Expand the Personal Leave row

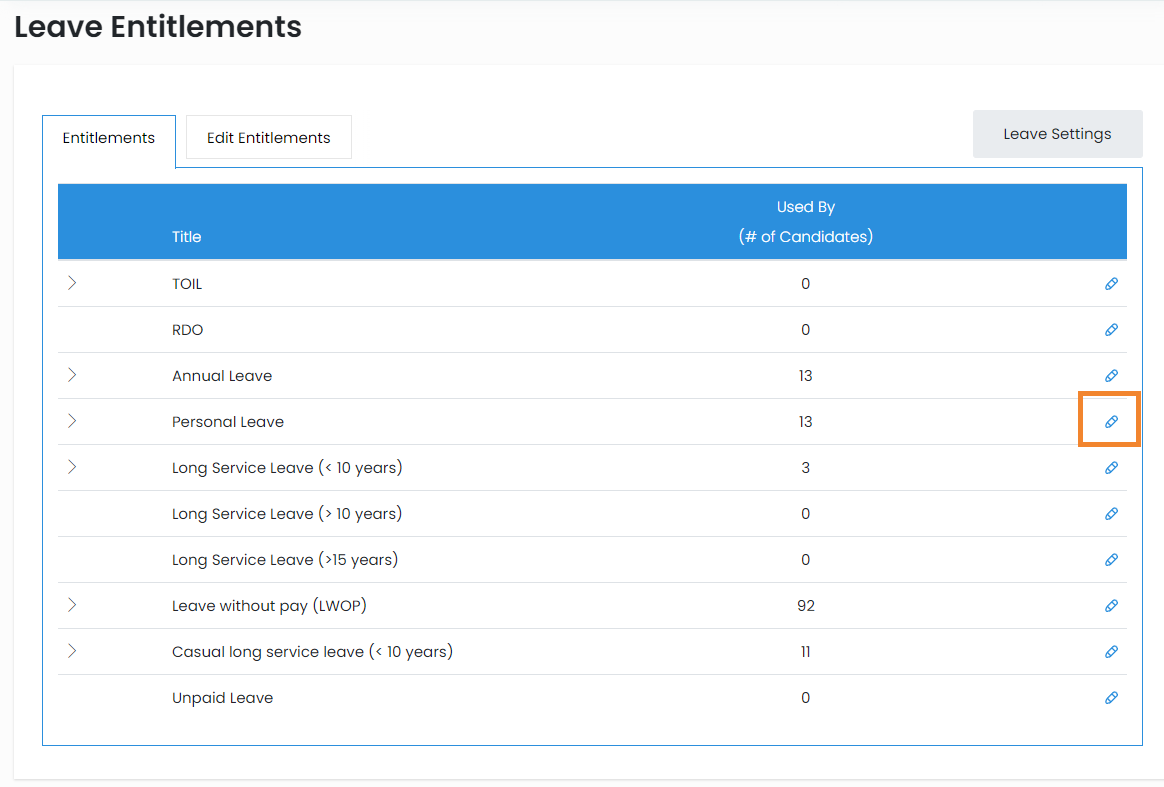72,421
